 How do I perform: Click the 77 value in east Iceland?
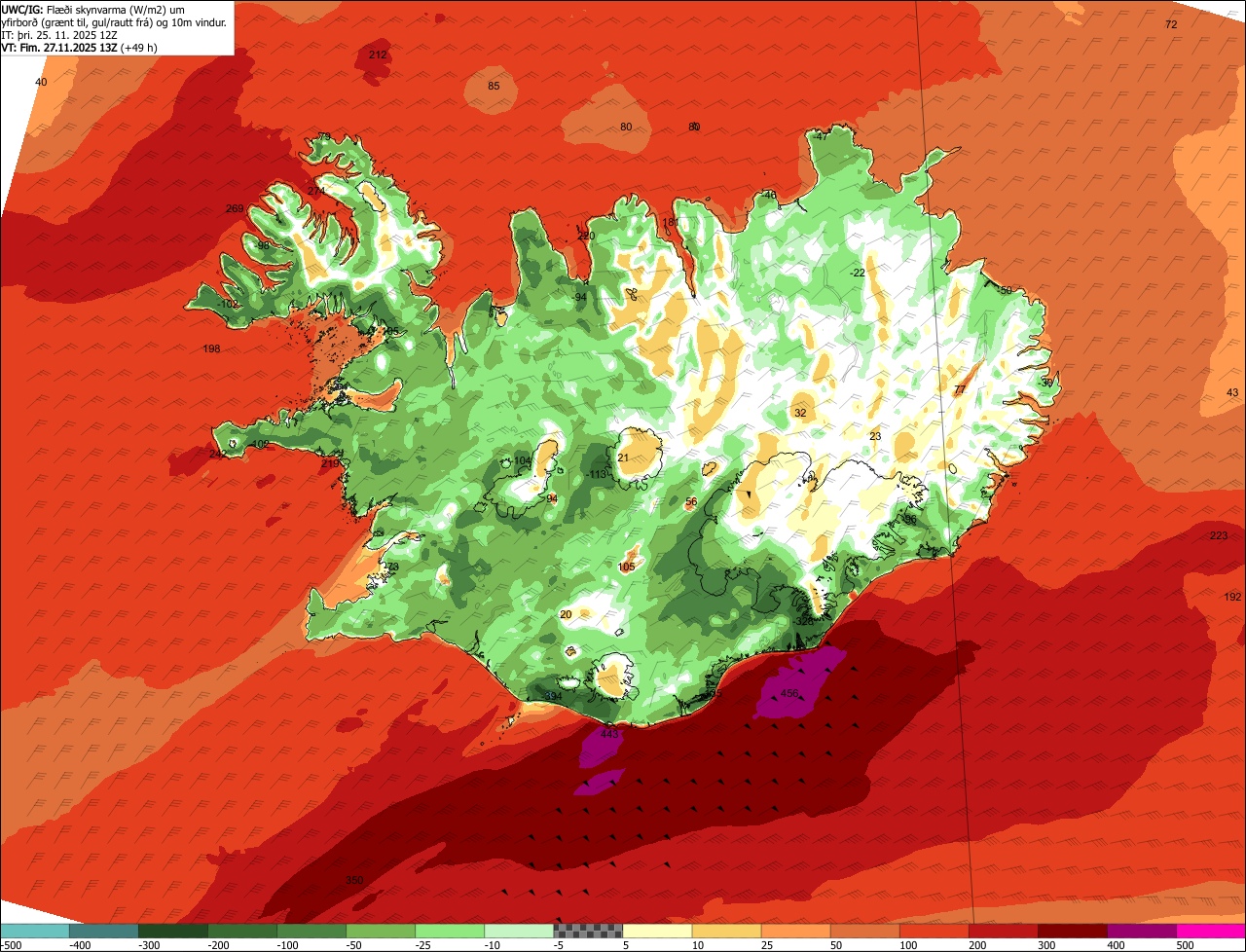pyautogui.click(x=960, y=389)
